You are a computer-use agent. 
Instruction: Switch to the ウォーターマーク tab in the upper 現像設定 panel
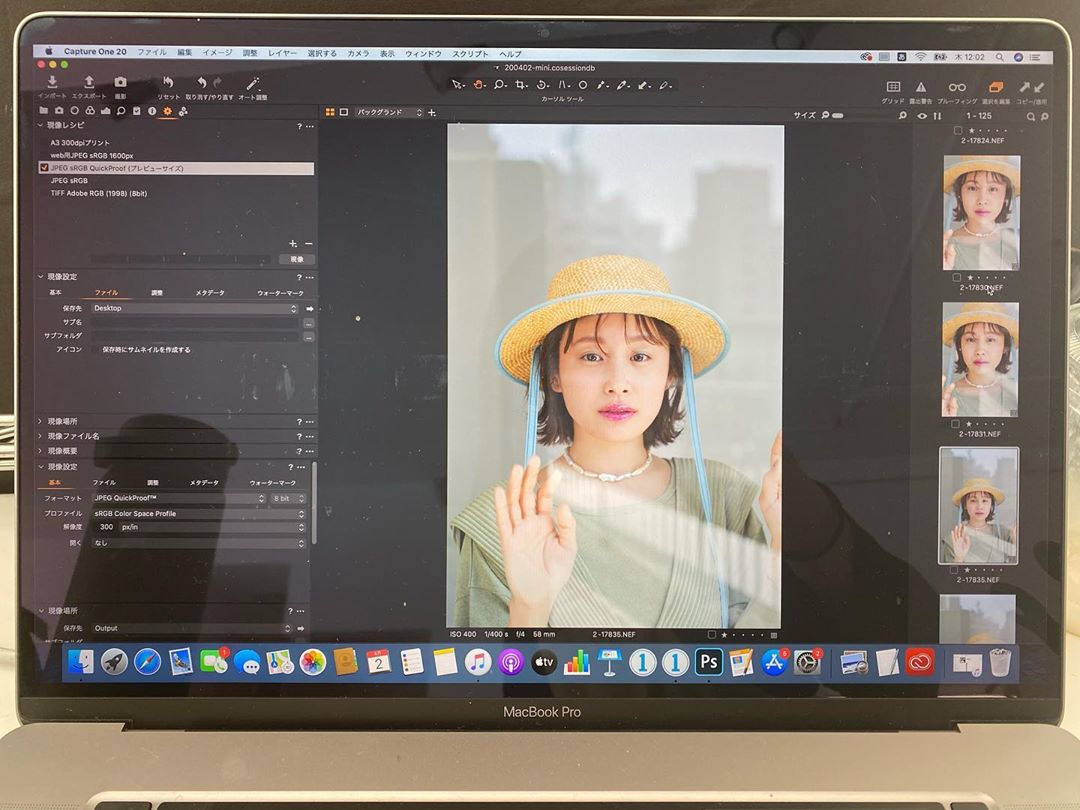(280, 293)
